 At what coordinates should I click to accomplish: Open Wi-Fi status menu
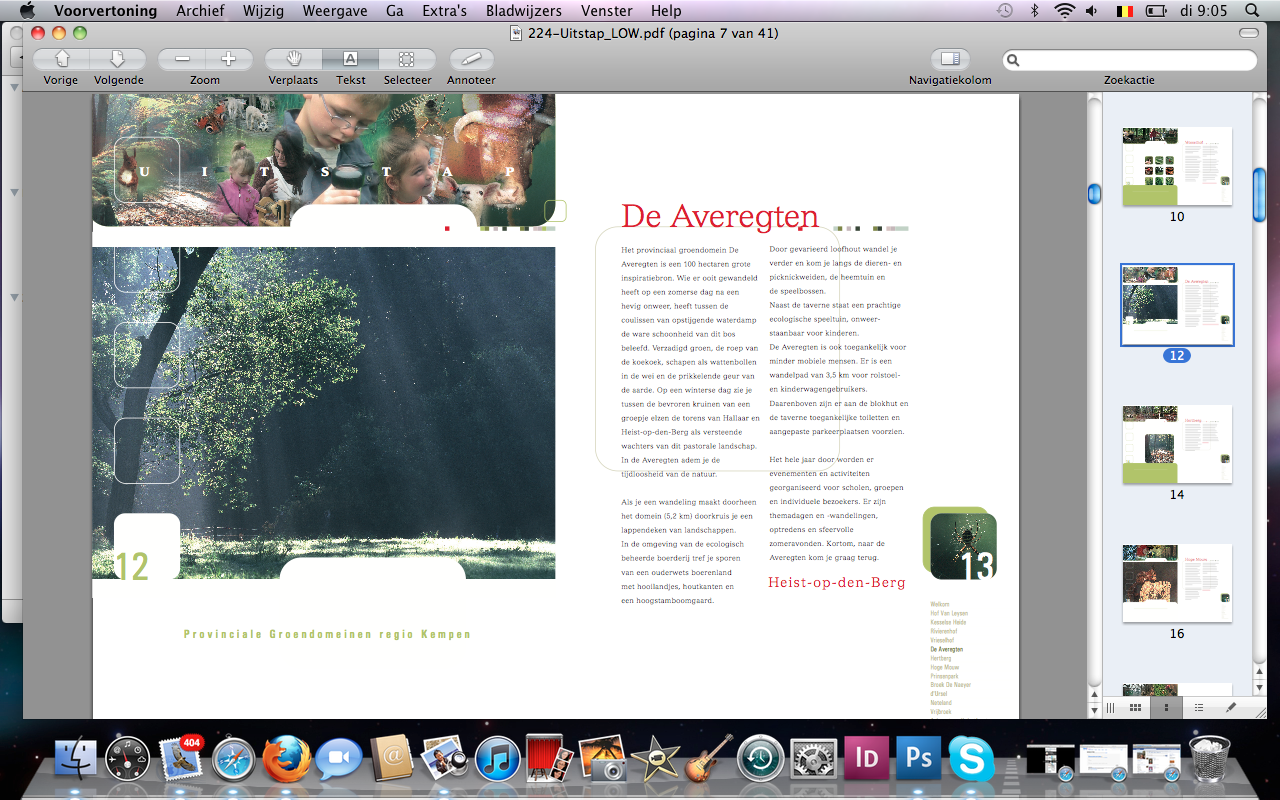(1064, 11)
